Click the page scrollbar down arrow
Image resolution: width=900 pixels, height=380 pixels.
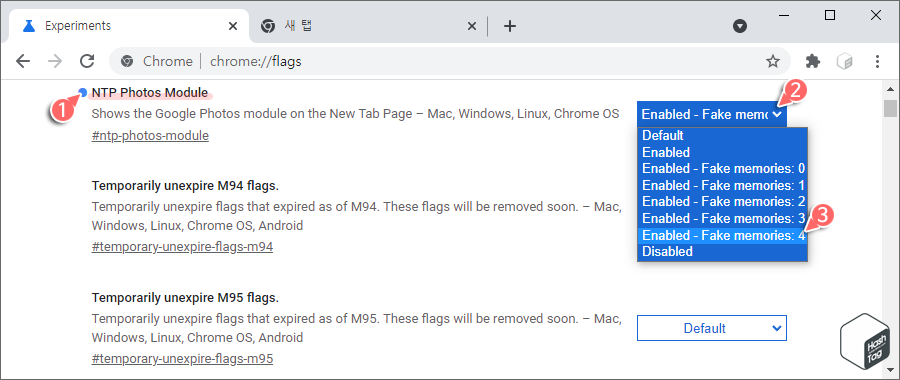point(890,371)
